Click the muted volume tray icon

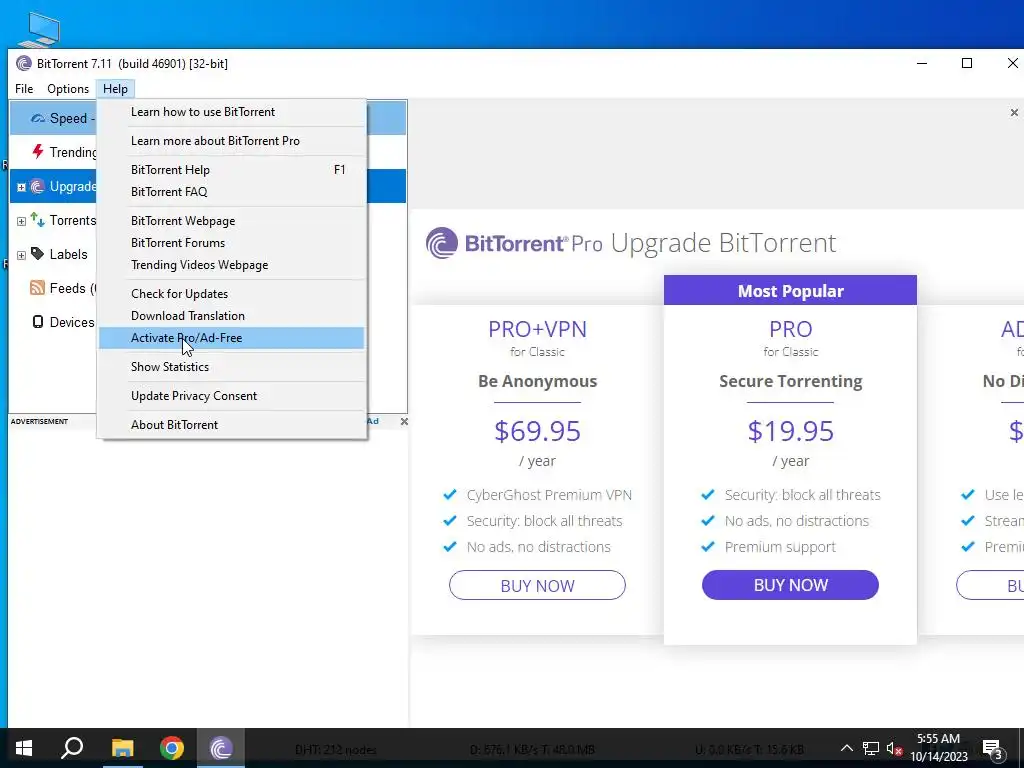tap(895, 748)
